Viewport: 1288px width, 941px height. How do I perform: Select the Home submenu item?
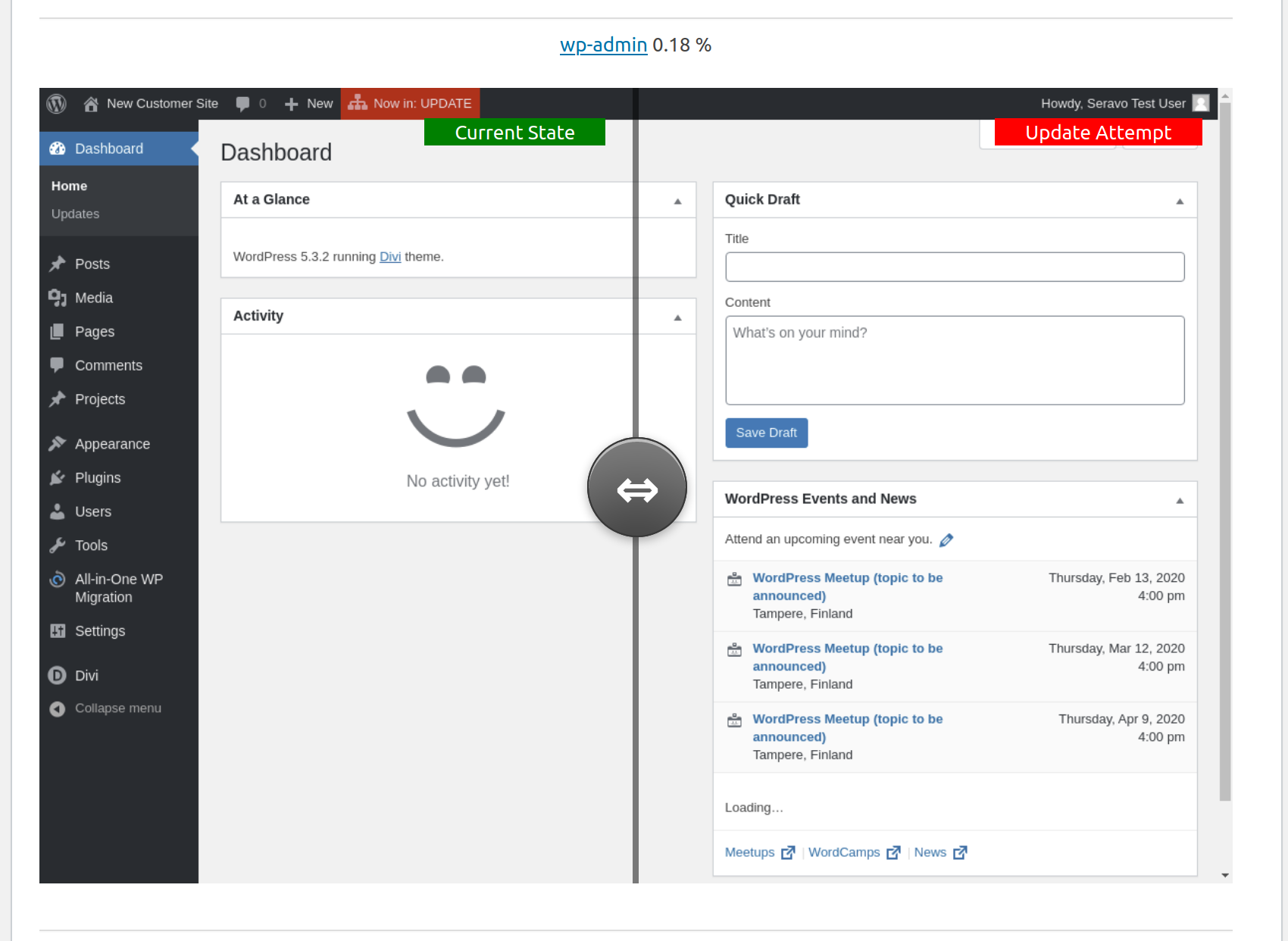[69, 186]
